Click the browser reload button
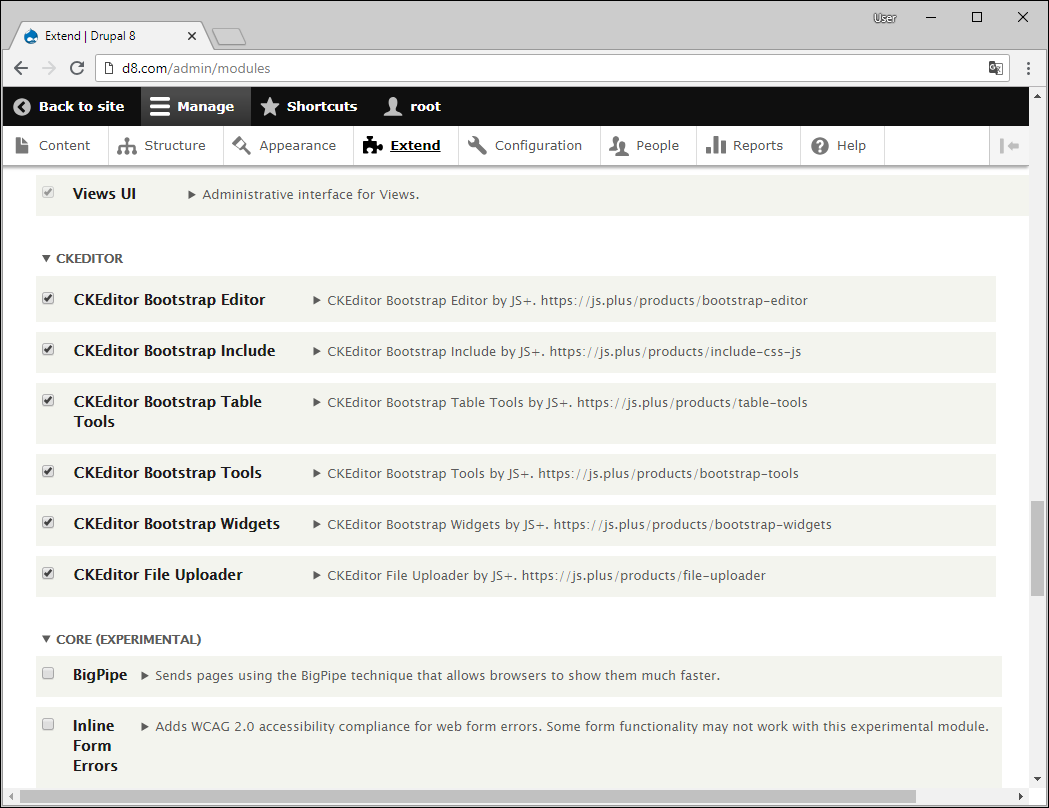Viewport: 1049px width, 808px height. 77,69
